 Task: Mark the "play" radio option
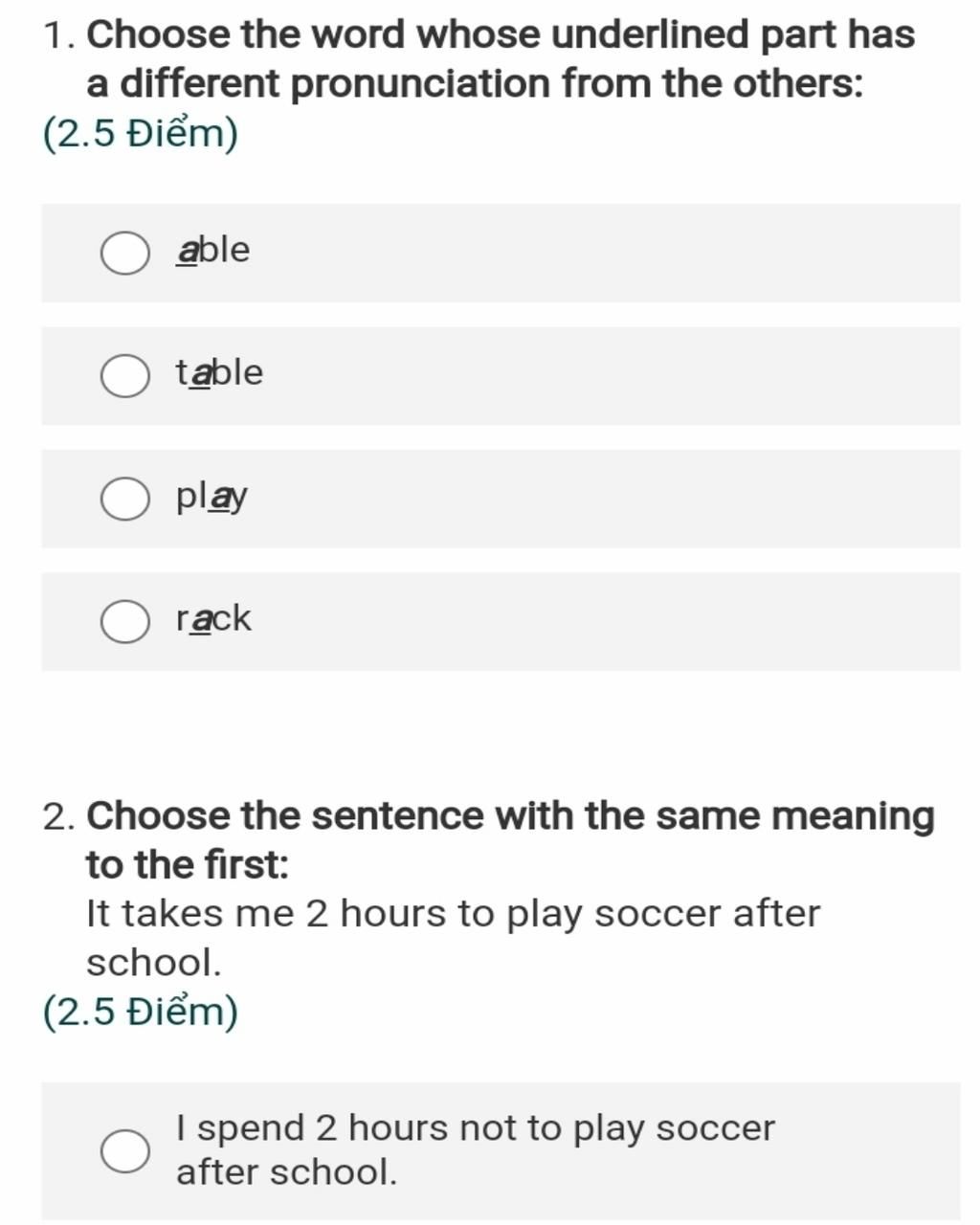(x=124, y=499)
